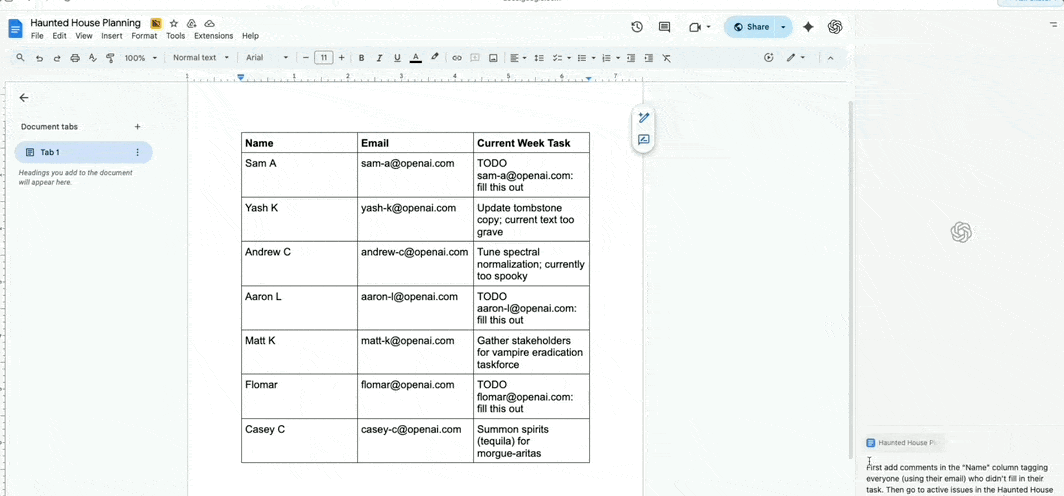The image size is (1064, 496).
Task: Open the Tools menu
Action: (x=176, y=36)
